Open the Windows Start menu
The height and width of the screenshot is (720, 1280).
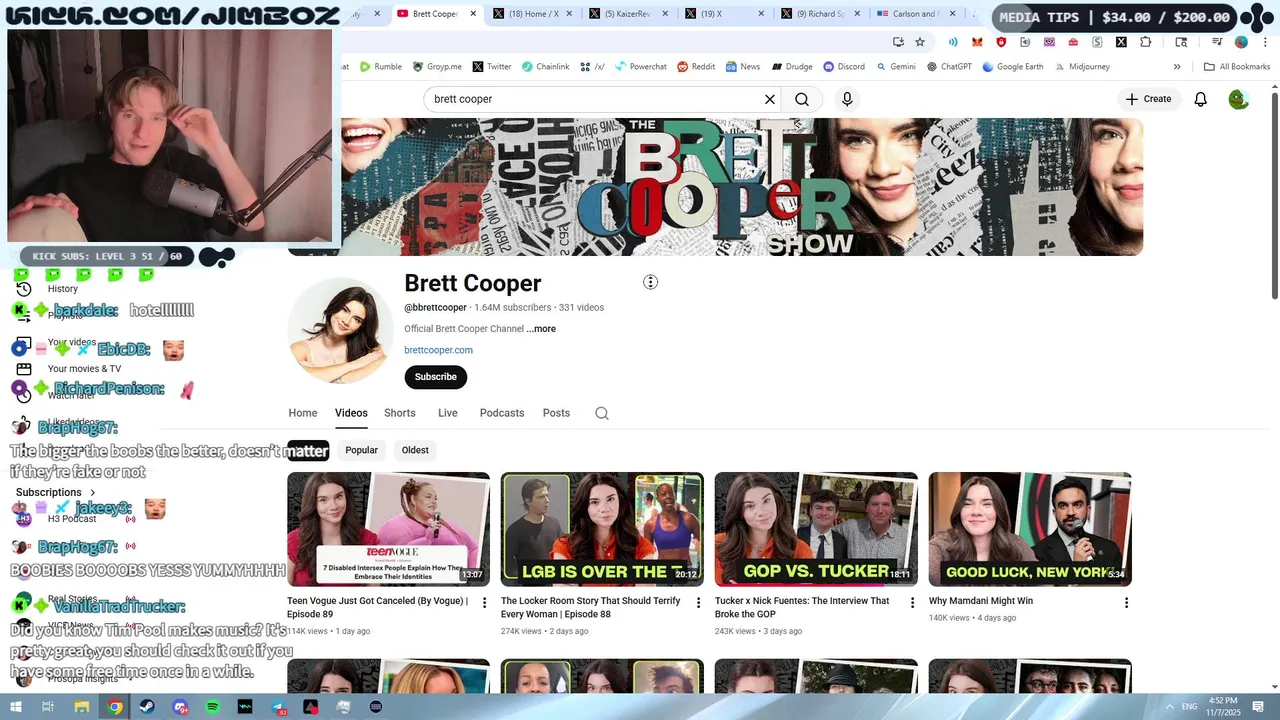(16, 707)
